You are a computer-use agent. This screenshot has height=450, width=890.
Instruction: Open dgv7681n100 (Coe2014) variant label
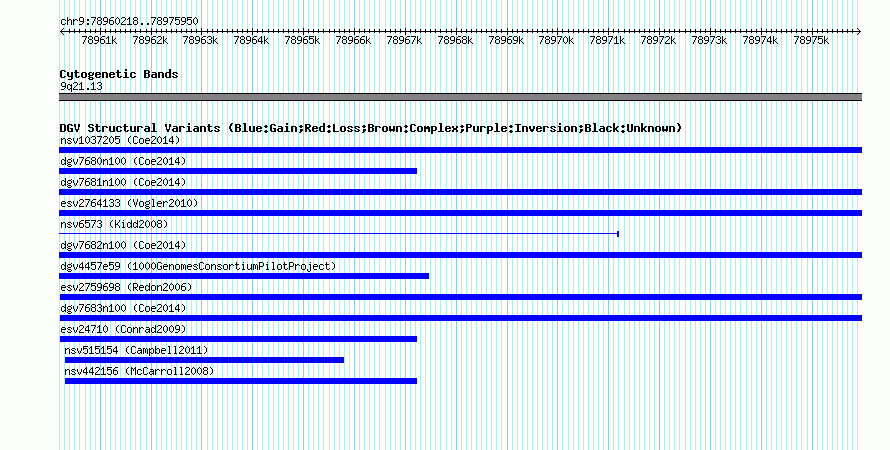123,182
